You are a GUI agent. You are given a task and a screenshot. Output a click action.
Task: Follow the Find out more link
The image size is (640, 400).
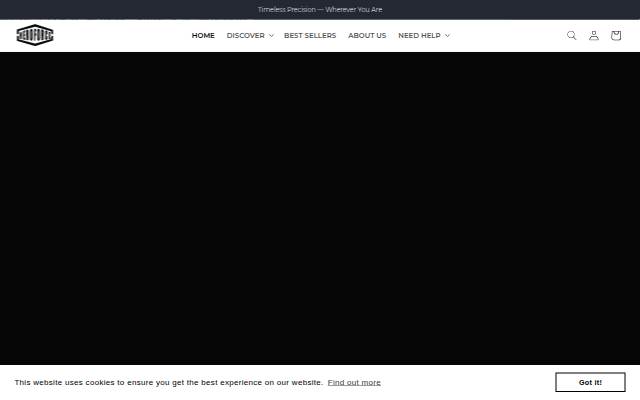tap(354, 382)
